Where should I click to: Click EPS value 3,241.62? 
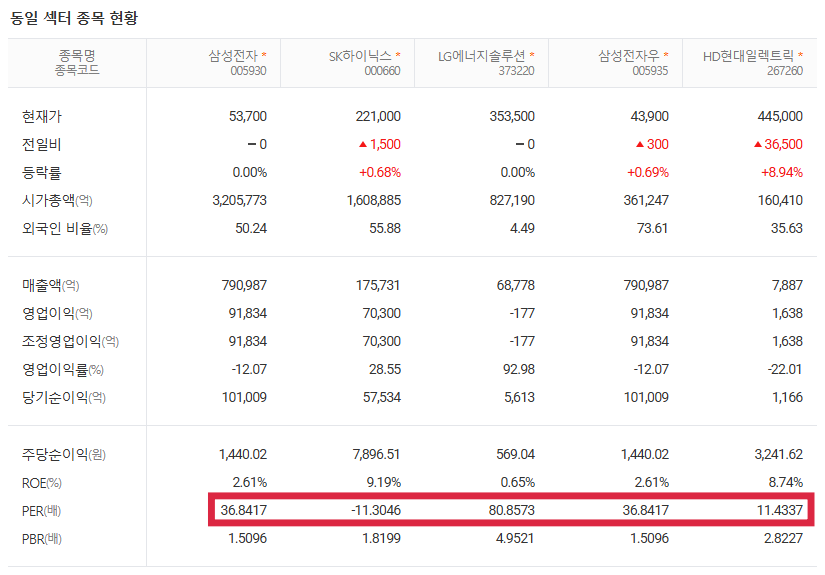pyautogui.click(x=779, y=454)
